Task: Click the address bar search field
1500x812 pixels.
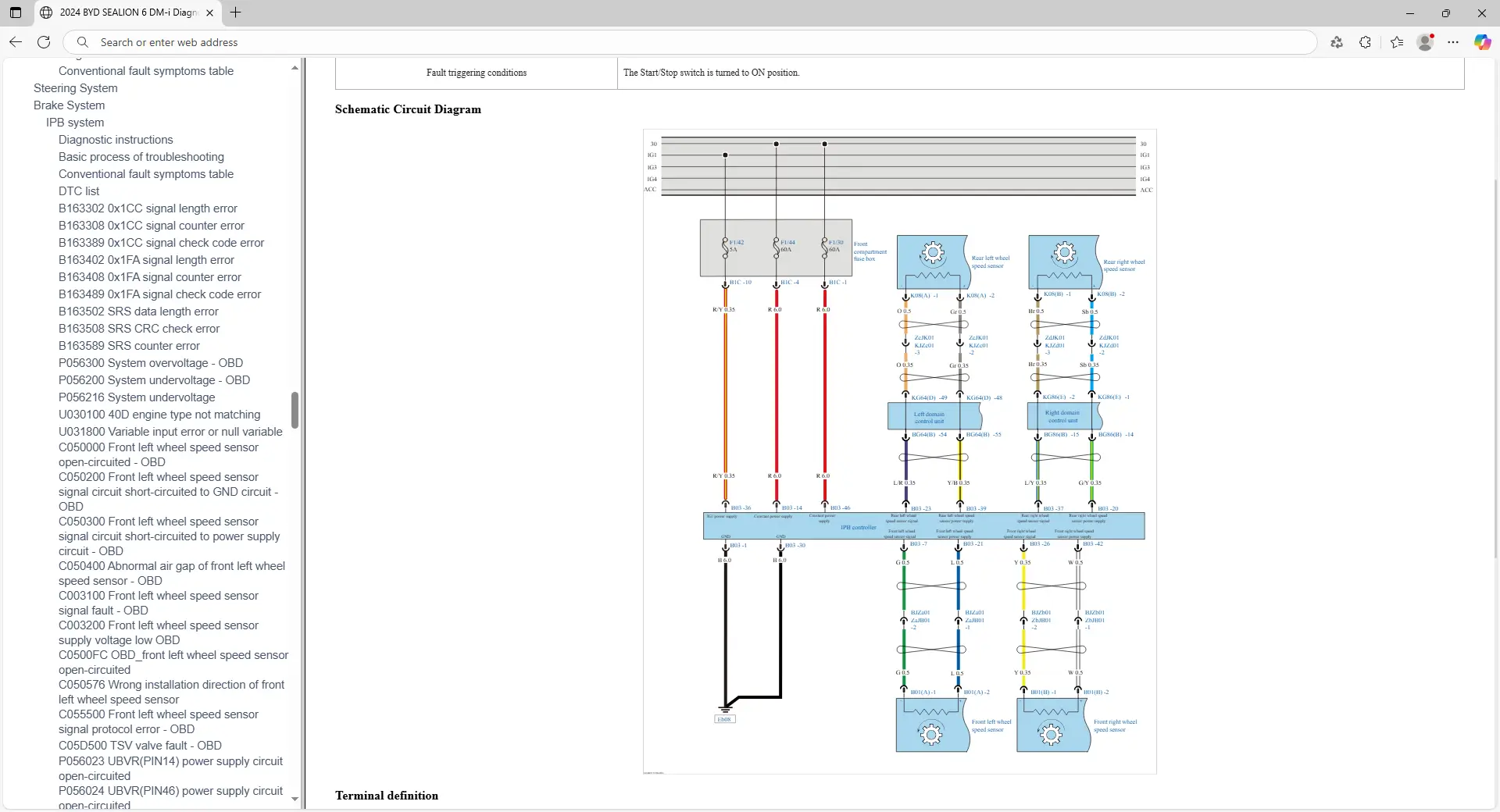Action: click(687, 42)
